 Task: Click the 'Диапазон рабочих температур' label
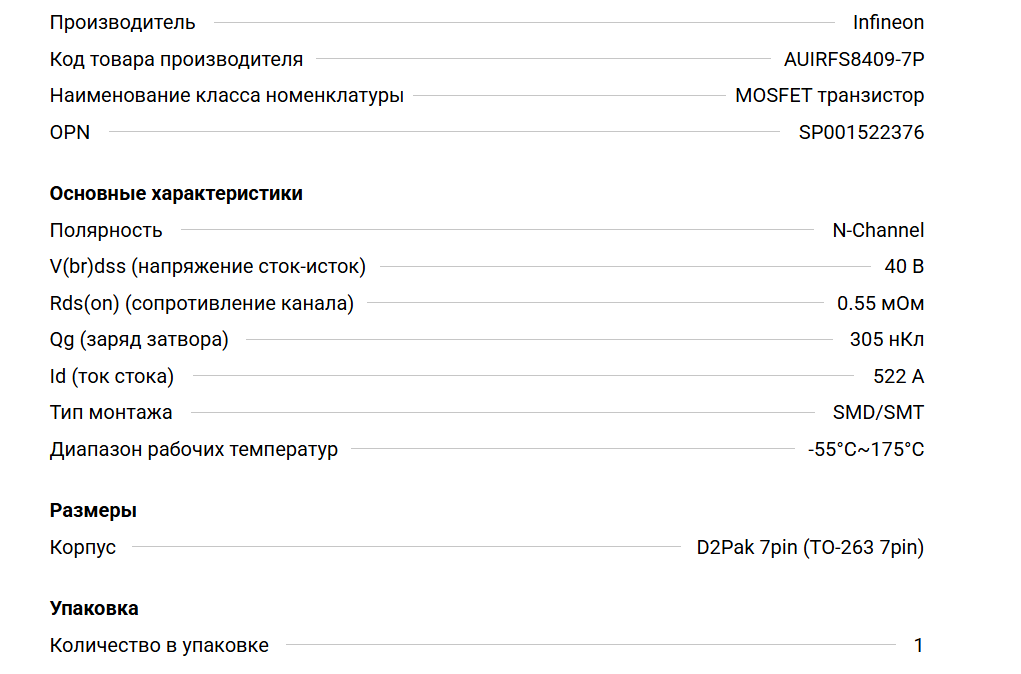(194, 449)
